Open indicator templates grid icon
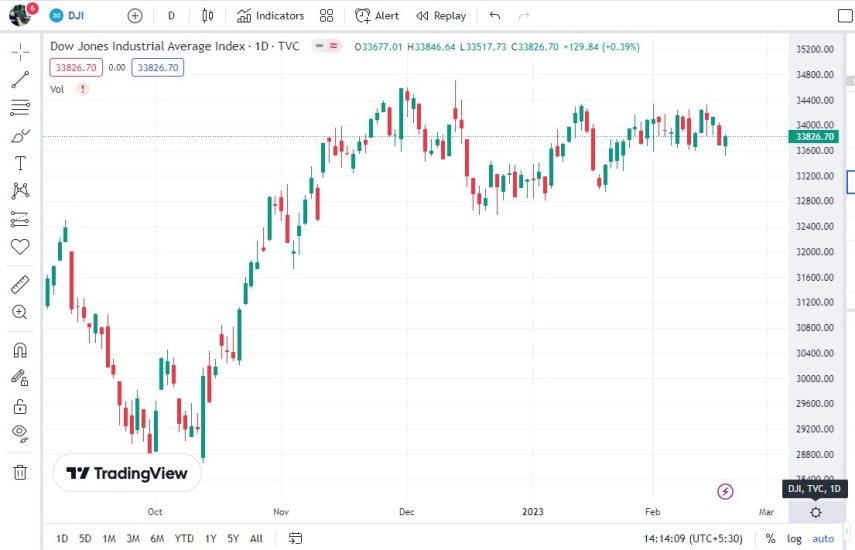This screenshot has width=855, height=550. (326, 16)
